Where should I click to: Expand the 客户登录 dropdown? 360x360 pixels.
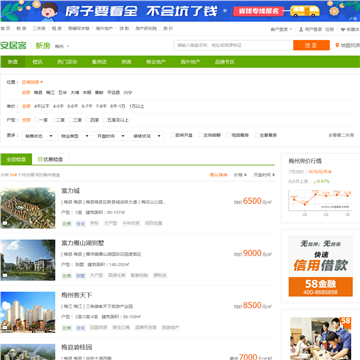[281, 29]
